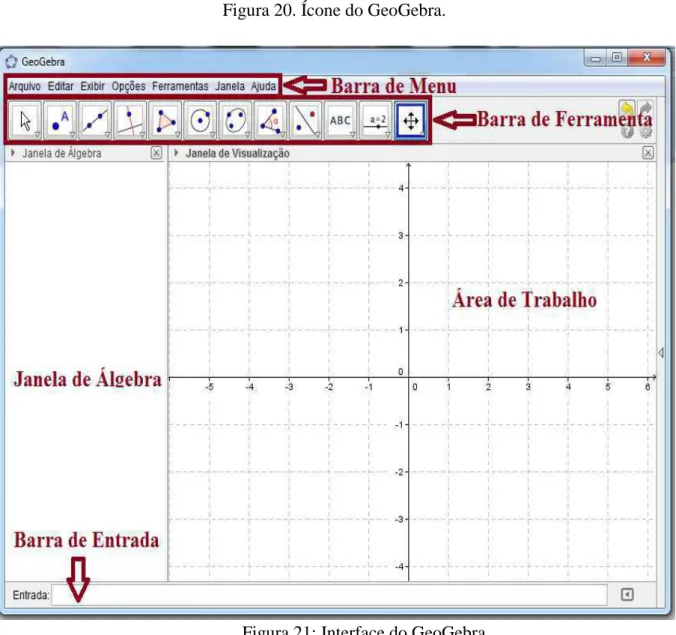
Task: Click the GeoGebra pentagon title icon
Action: pyautogui.click(x=11, y=62)
